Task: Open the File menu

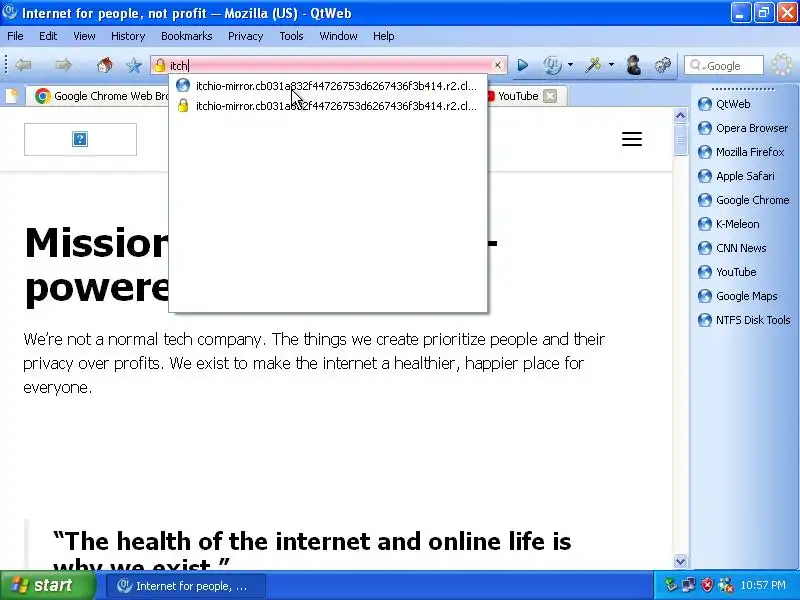Action: tap(15, 36)
